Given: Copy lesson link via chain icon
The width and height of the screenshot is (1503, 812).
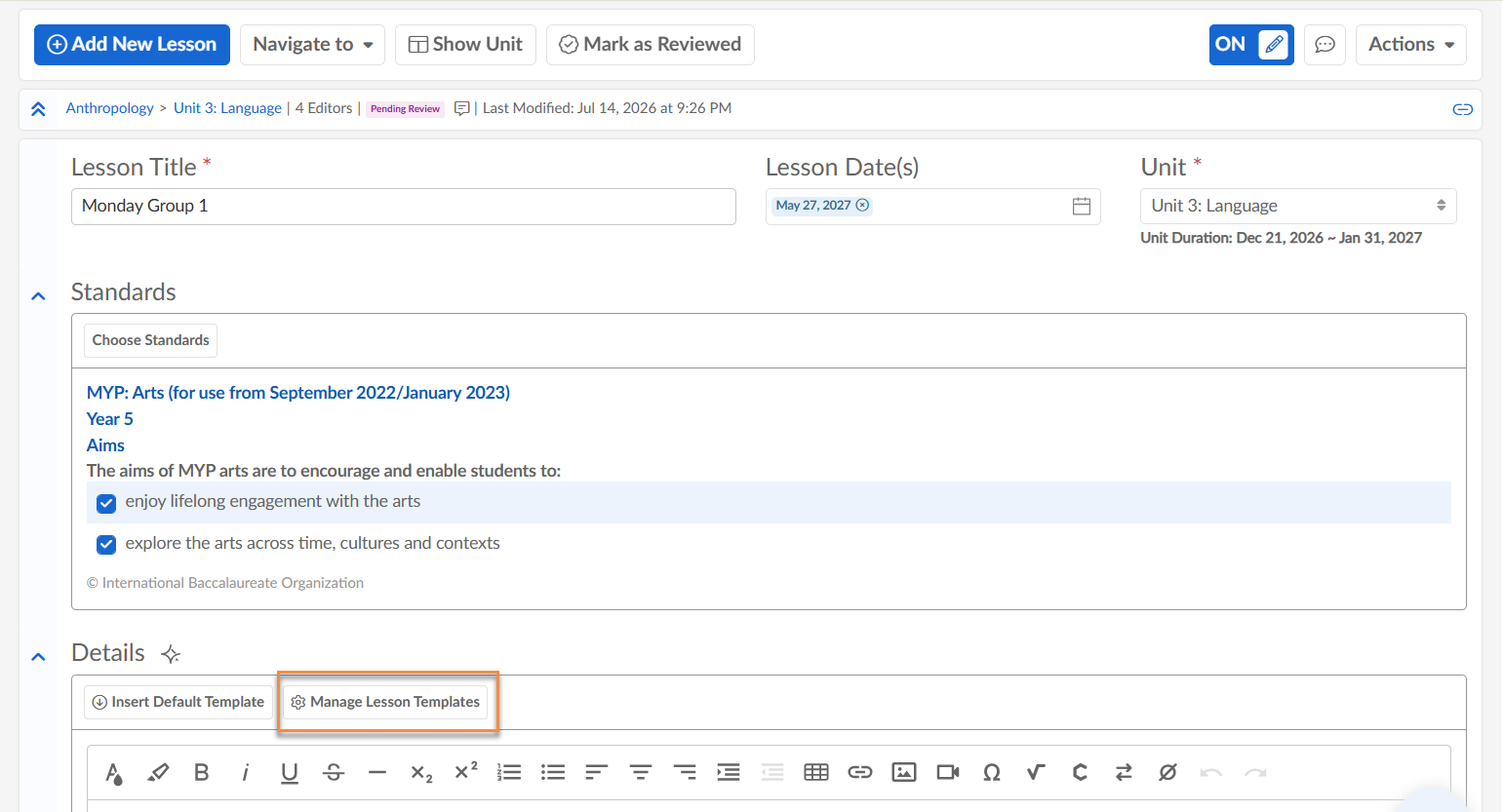Looking at the screenshot, I should [x=1462, y=109].
